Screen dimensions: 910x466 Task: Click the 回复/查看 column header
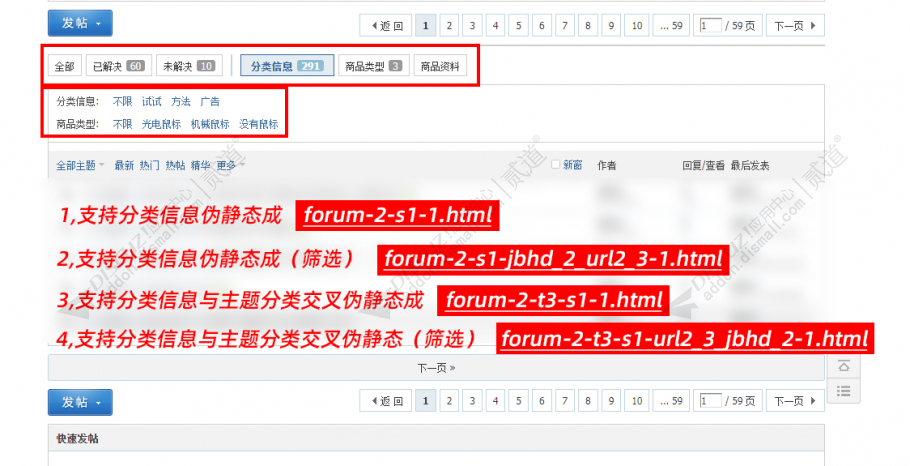(x=703, y=165)
